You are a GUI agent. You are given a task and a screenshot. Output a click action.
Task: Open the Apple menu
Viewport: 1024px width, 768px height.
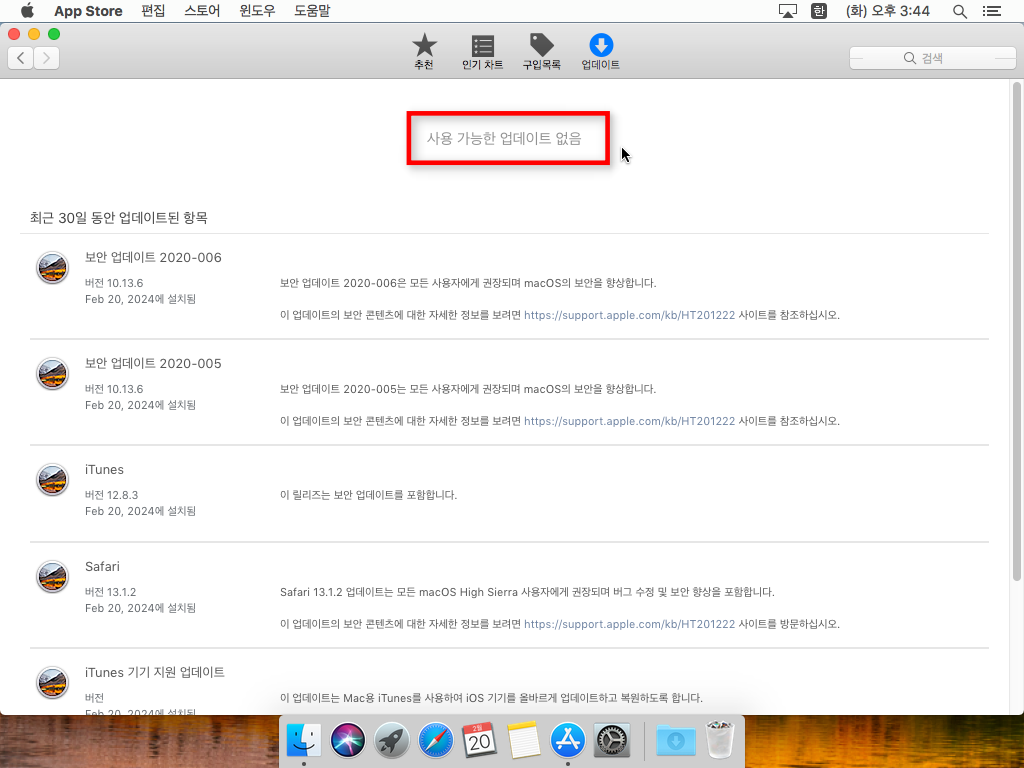point(27,10)
